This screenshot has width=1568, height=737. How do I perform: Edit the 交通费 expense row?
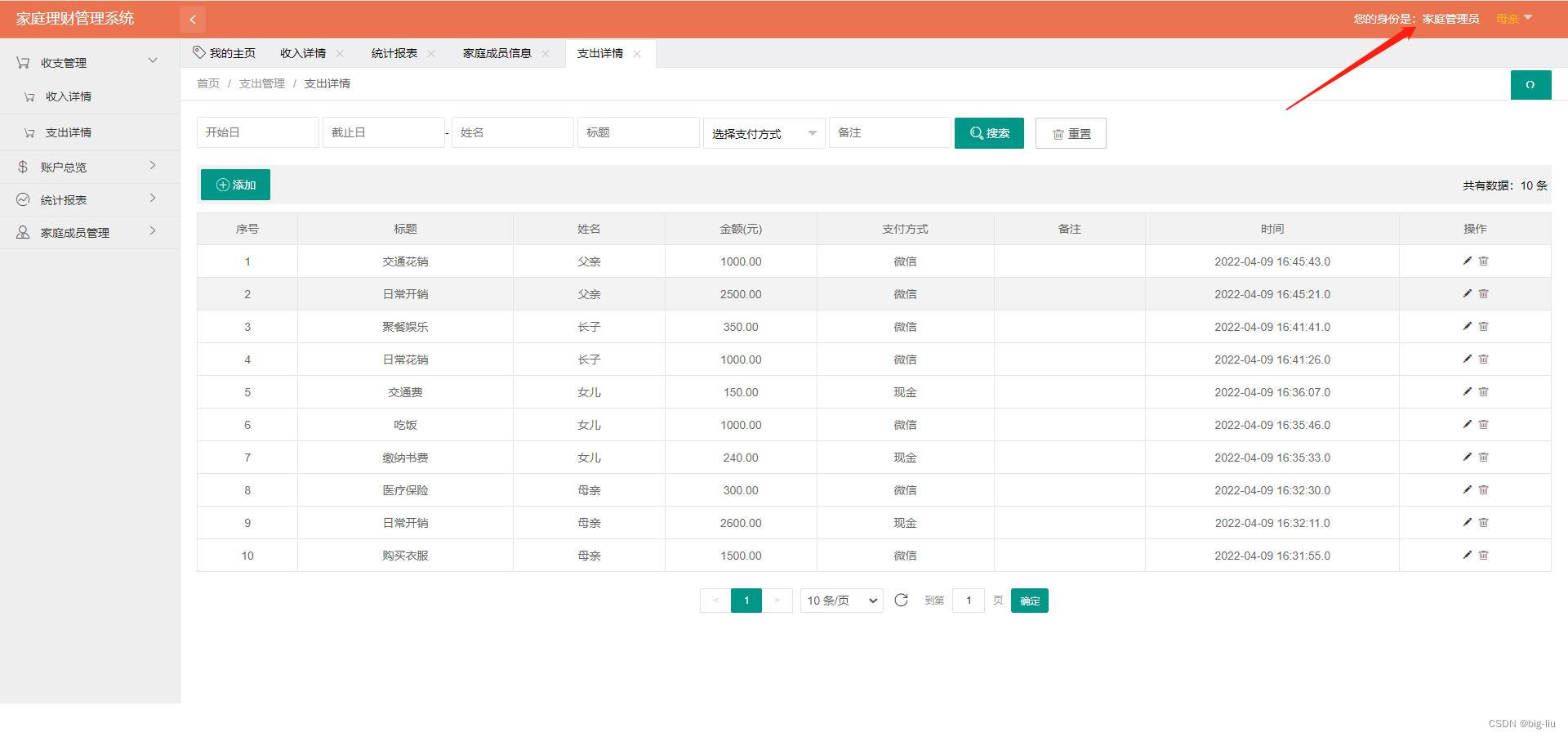[x=1467, y=391]
